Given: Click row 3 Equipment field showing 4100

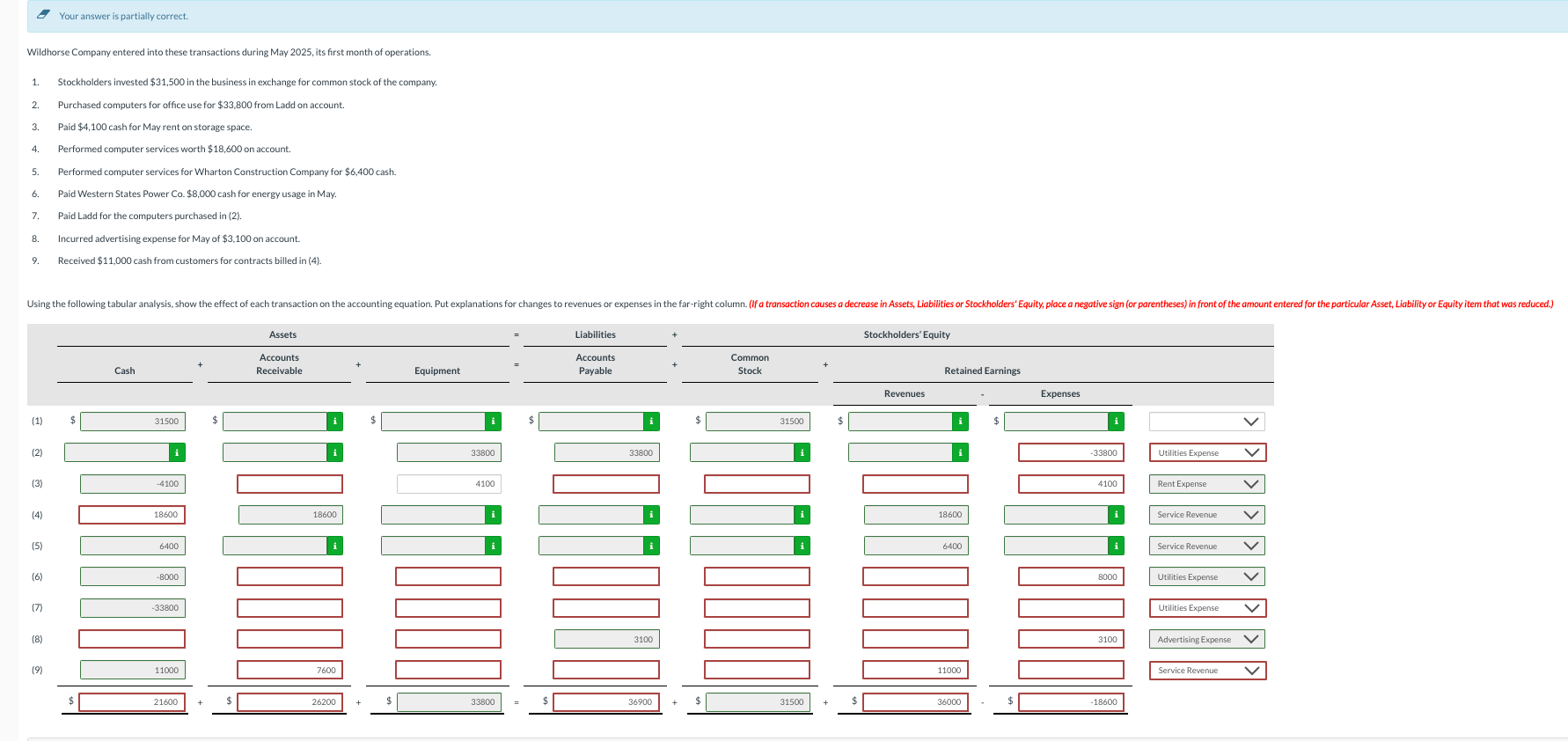Looking at the screenshot, I should click(449, 484).
